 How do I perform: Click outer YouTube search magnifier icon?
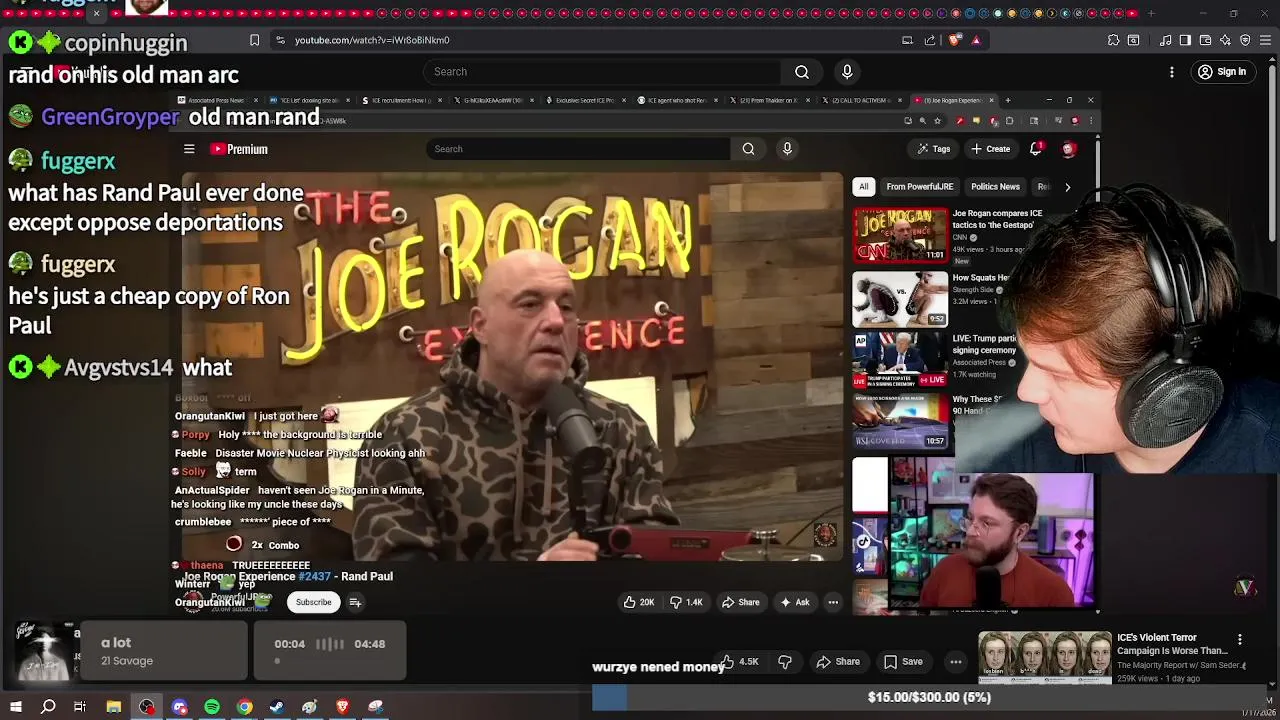coord(801,71)
